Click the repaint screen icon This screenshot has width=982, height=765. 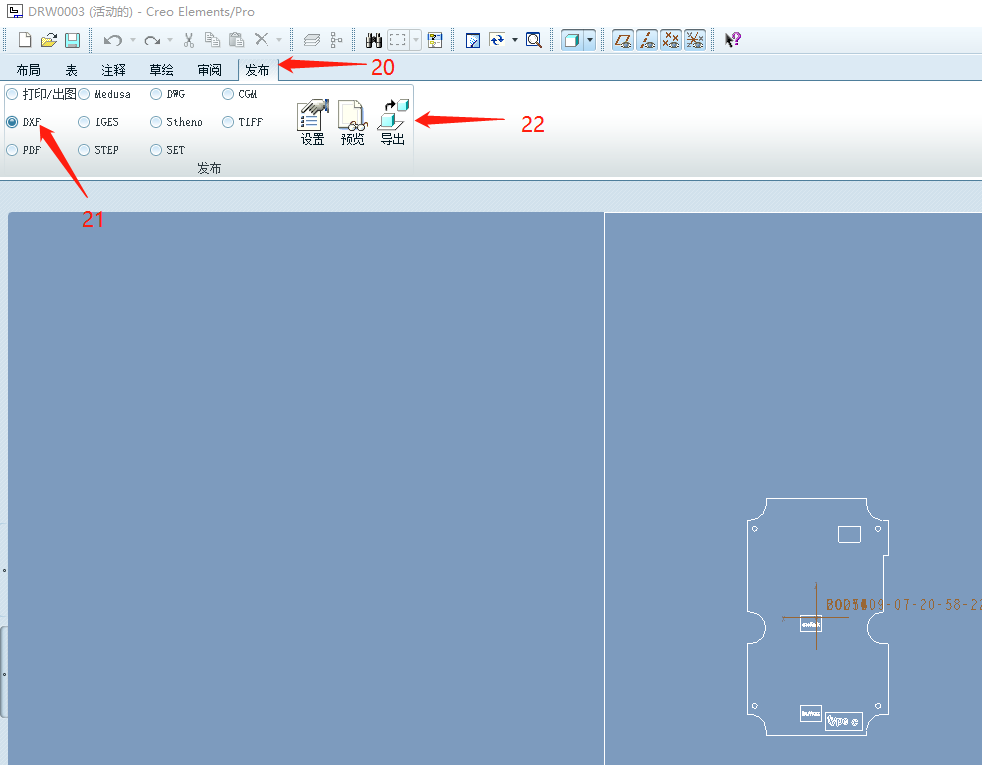[x=473, y=40]
